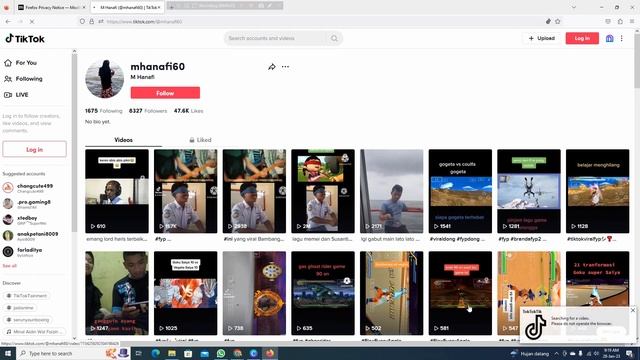
Task: Open belajar menghilang video with 1128 views
Action: click(x=598, y=191)
